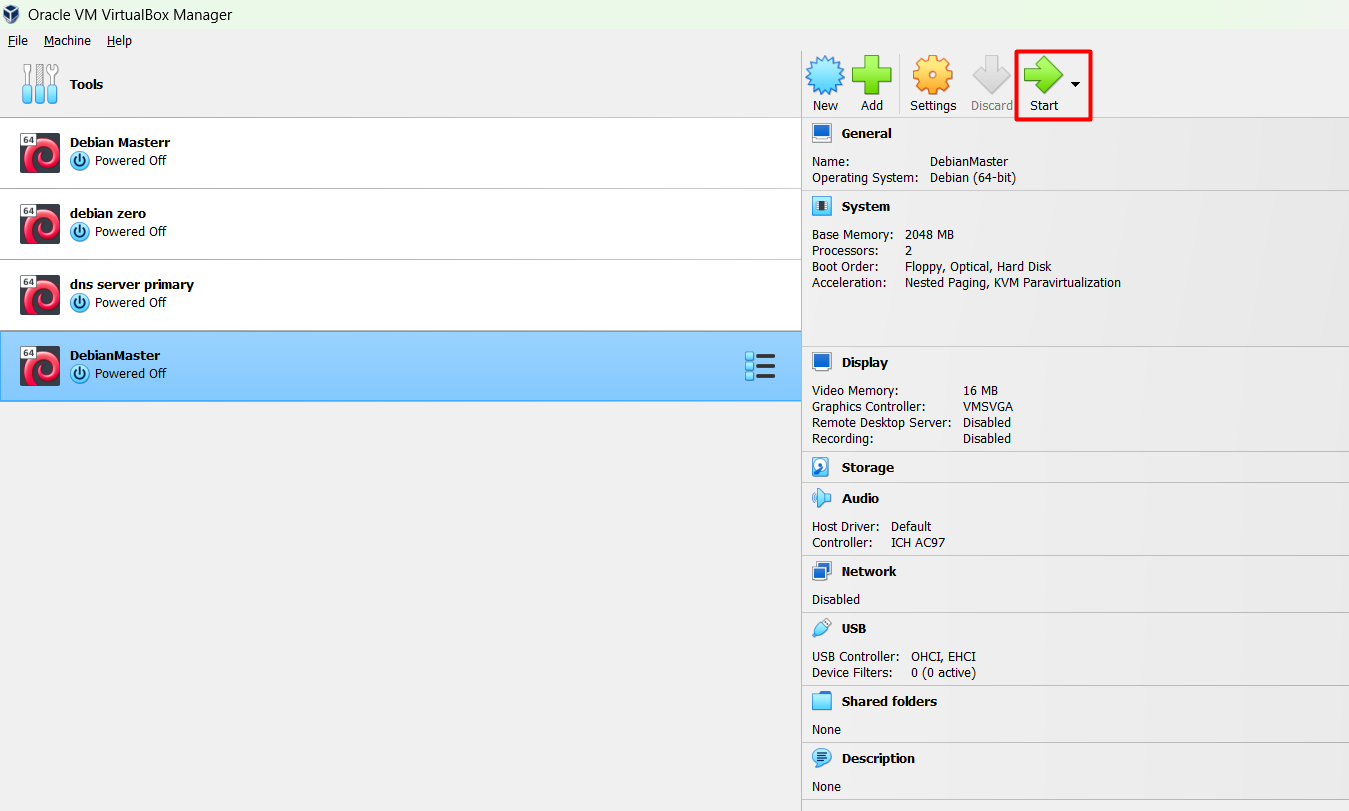Click the green Add machine icon

pyautogui.click(x=872, y=76)
